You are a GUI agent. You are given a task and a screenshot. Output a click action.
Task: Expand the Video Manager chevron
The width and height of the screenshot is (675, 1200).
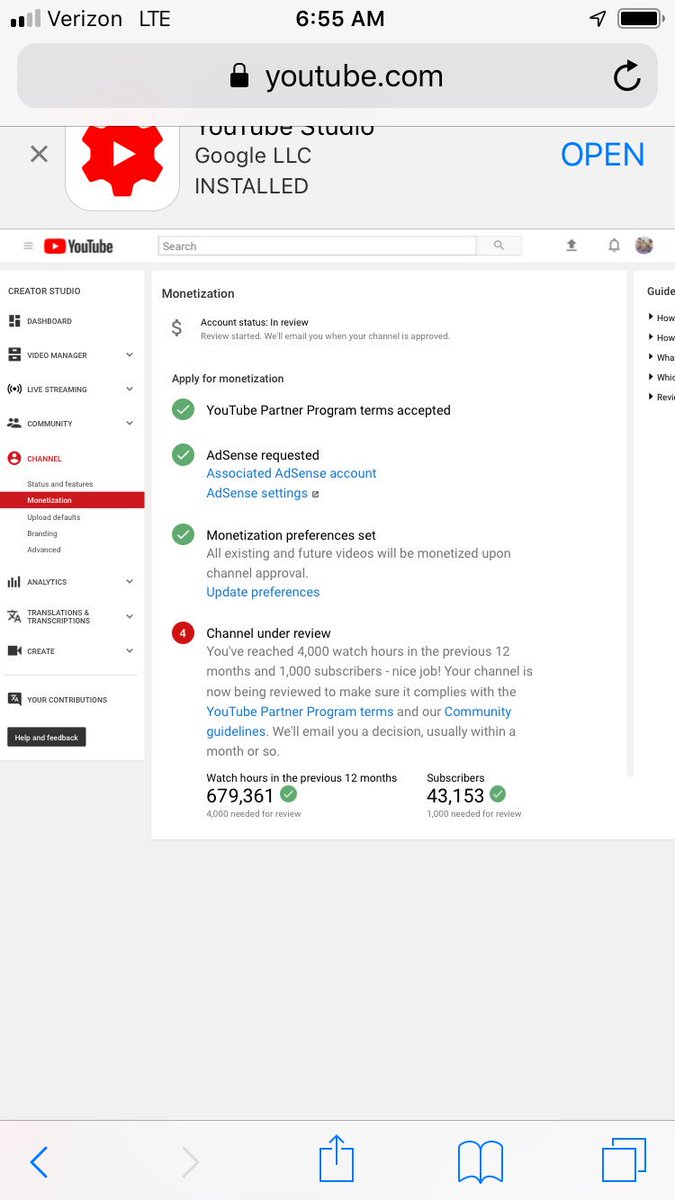[130, 355]
